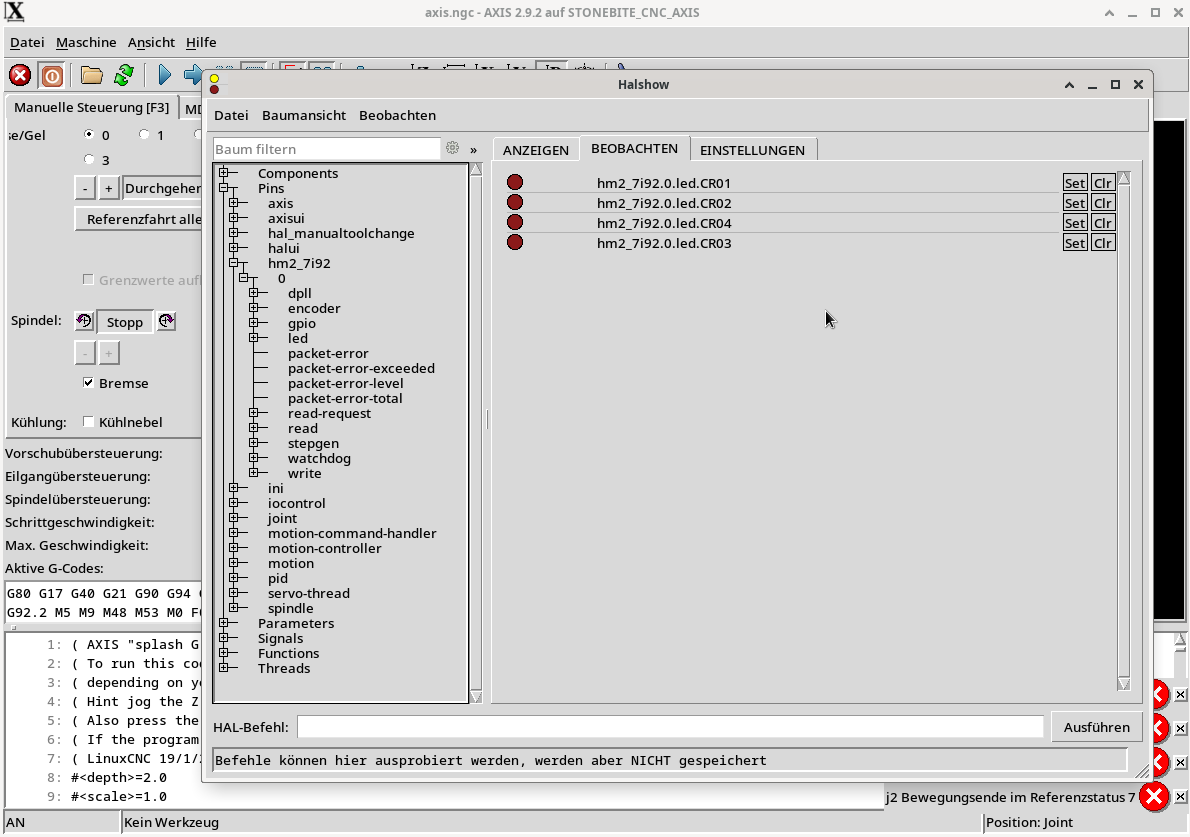Expand the Components tree node

224,173
